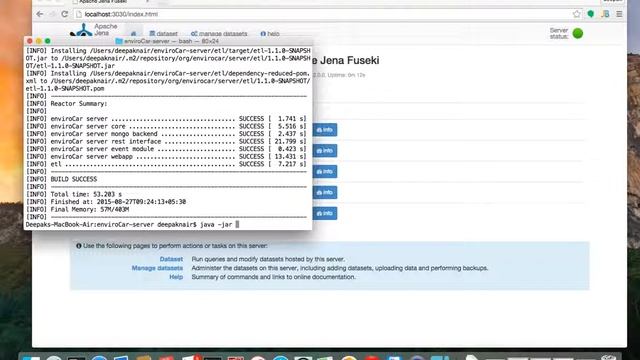This screenshot has width=640, height=360.
Task: Minimize the terminal with yellow button
Action: click(38, 41)
